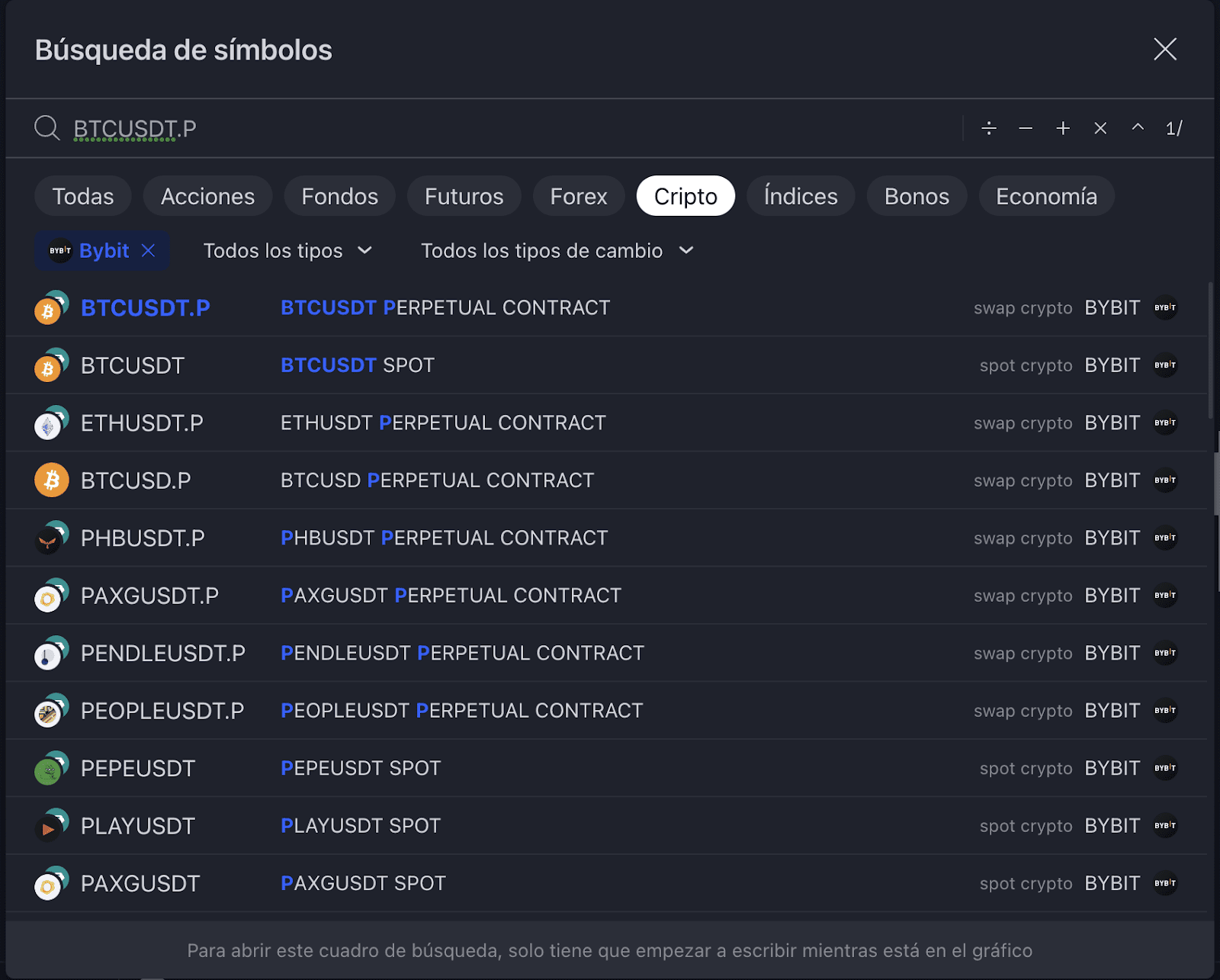Image resolution: width=1220 pixels, height=980 pixels.
Task: Click Bybit logo in PAXGUSDT.P row
Action: tap(1165, 596)
